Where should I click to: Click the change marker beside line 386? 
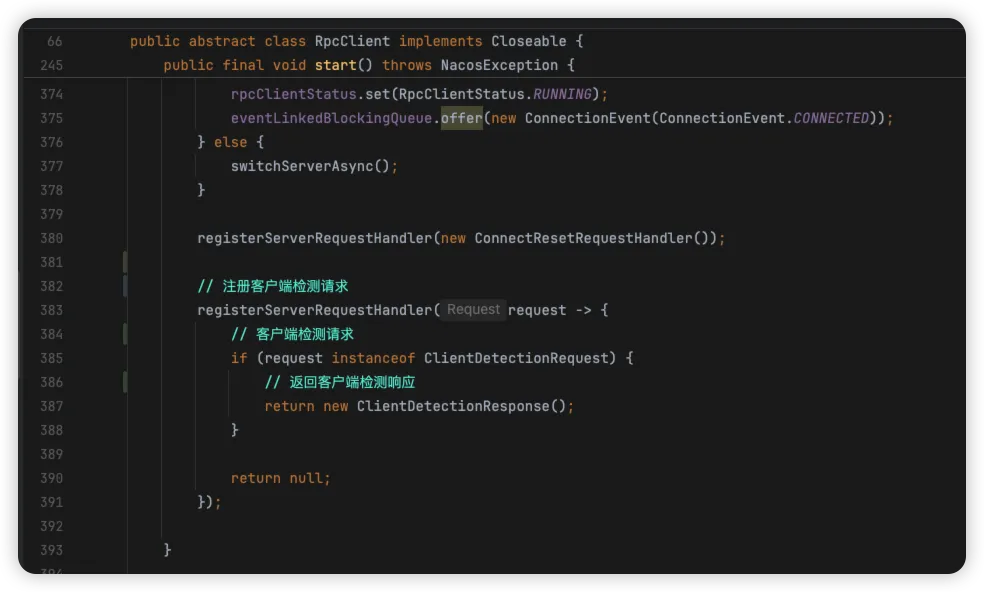pos(125,382)
